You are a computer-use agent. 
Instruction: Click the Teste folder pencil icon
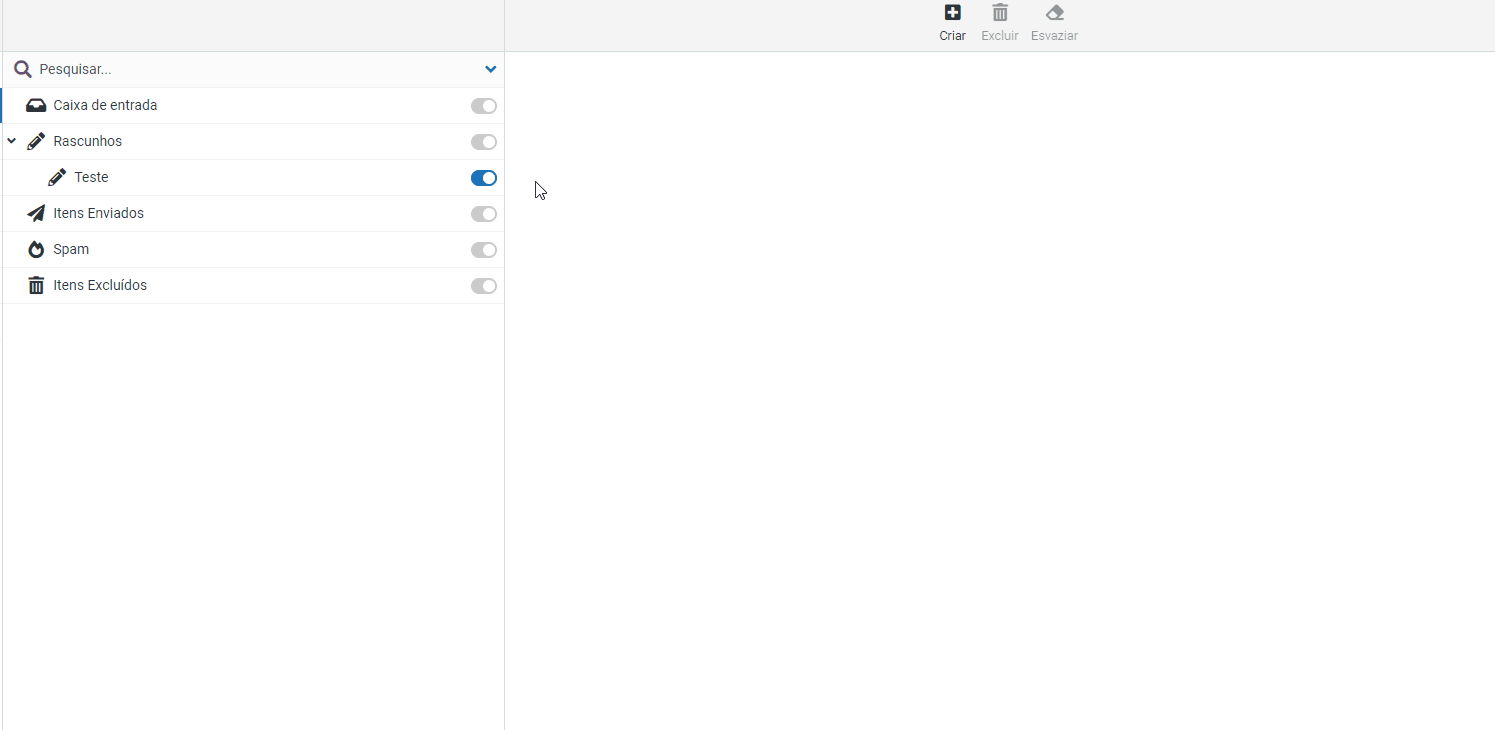tap(57, 178)
